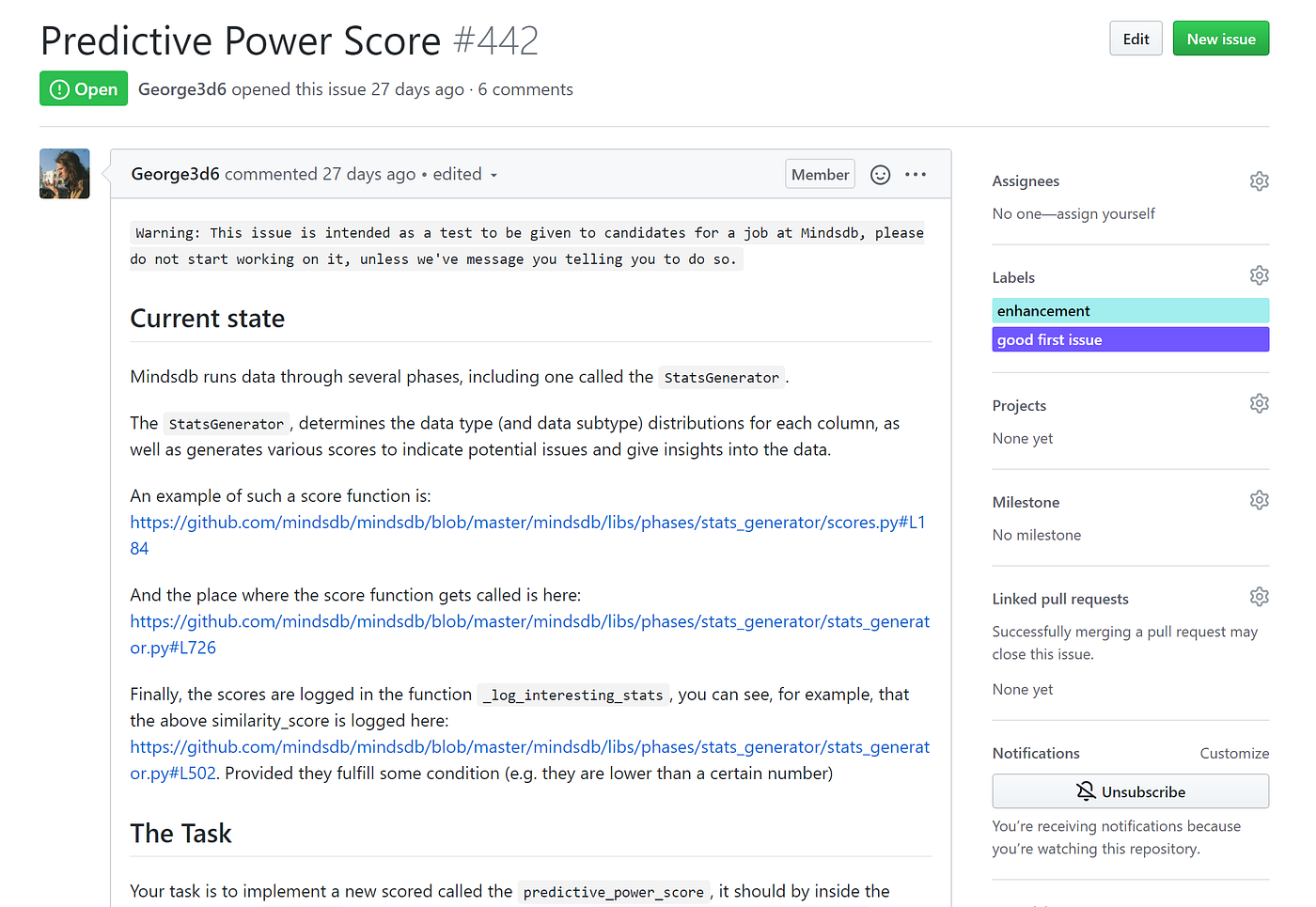The image size is (1316, 907).
Task: Click the assign yourself link
Action: (1113, 213)
